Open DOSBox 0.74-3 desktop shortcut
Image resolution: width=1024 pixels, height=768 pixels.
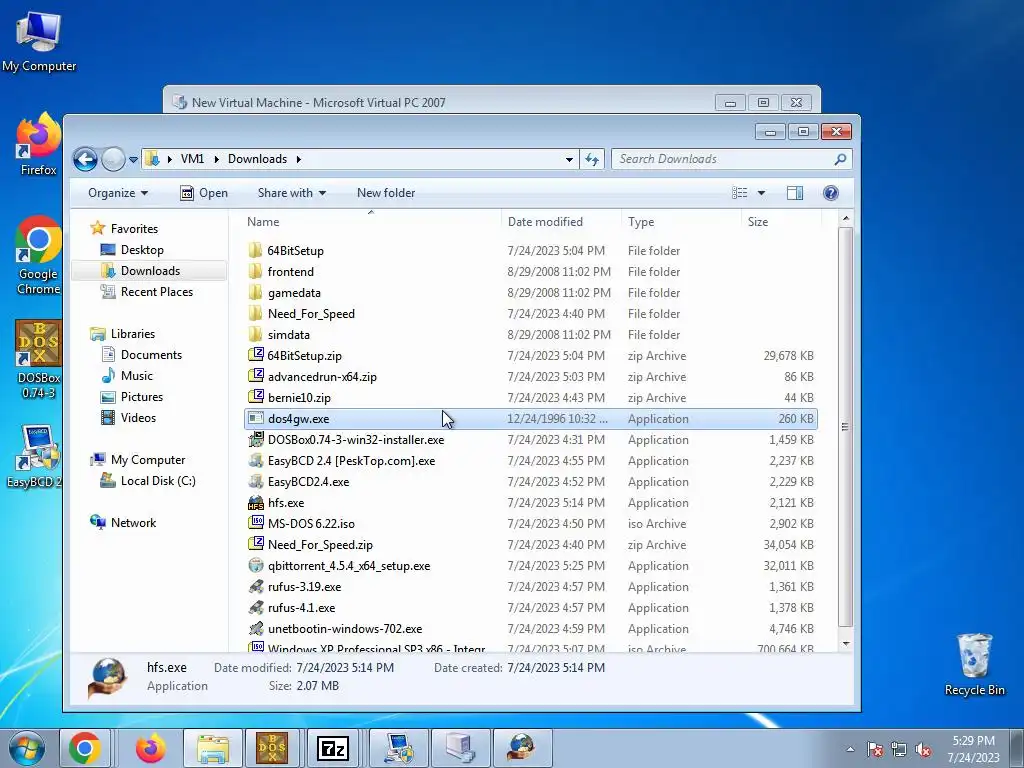(x=39, y=359)
